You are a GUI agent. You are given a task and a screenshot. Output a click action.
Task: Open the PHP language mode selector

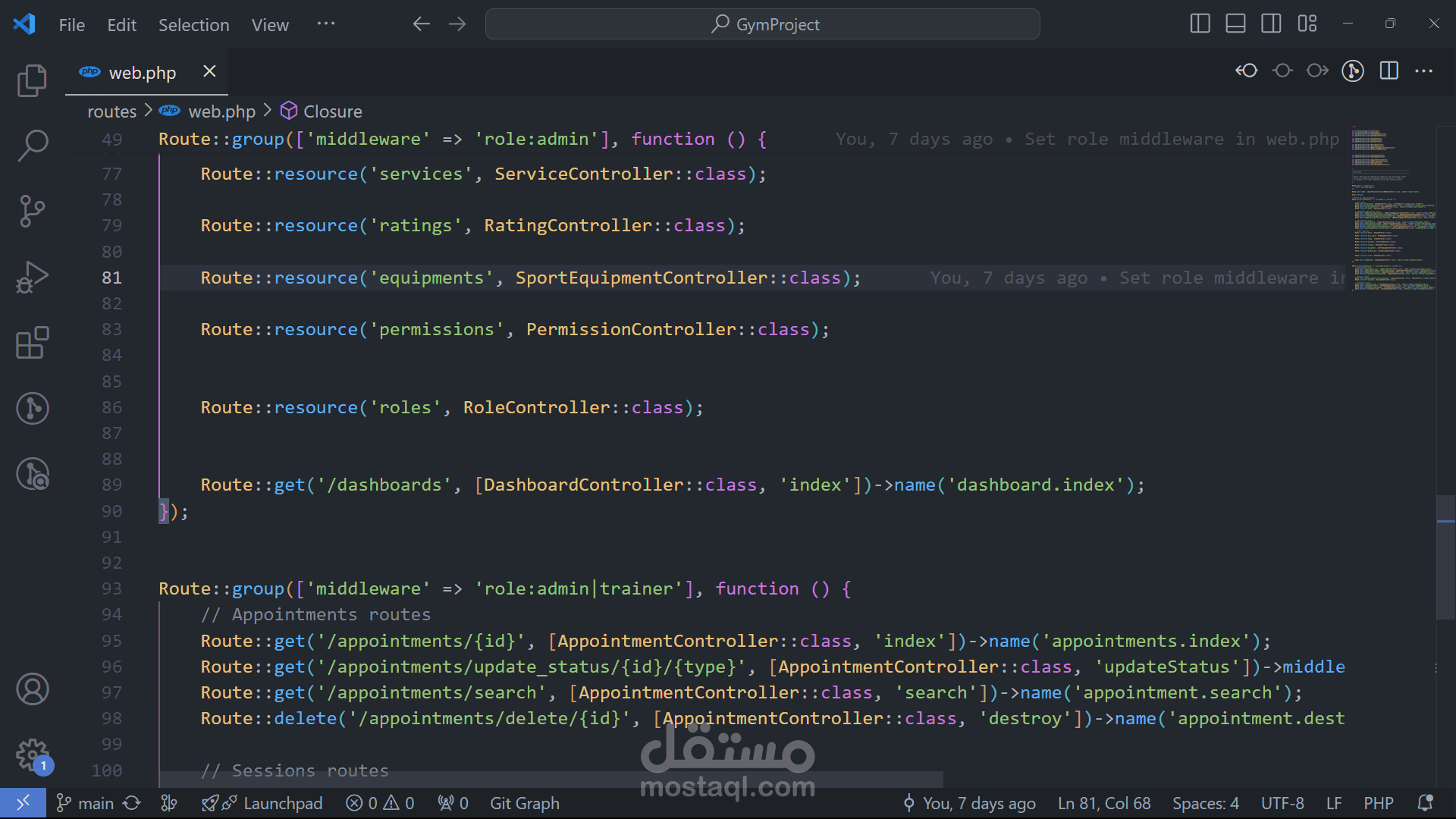point(1378,803)
